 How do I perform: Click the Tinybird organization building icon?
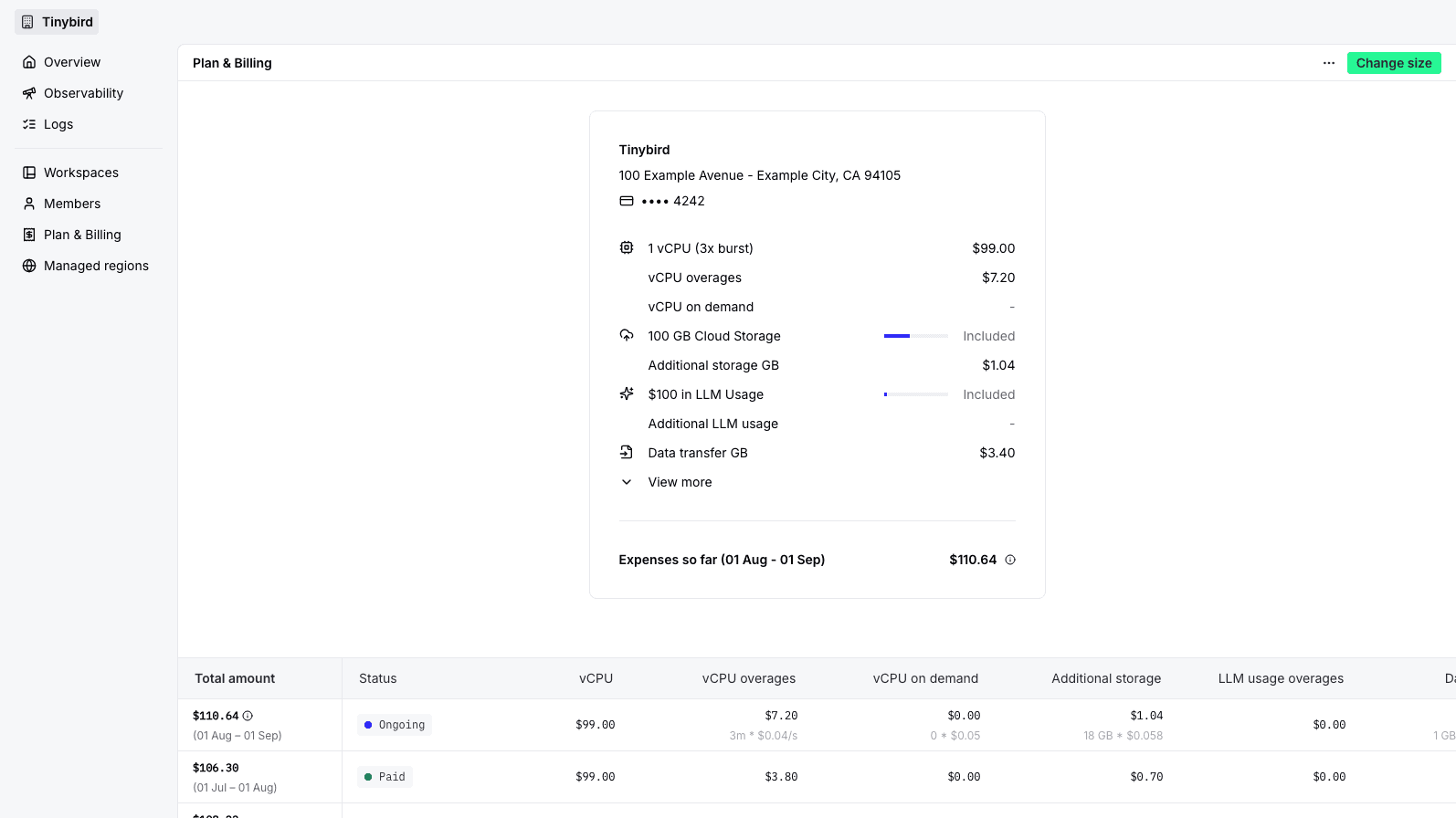27,22
